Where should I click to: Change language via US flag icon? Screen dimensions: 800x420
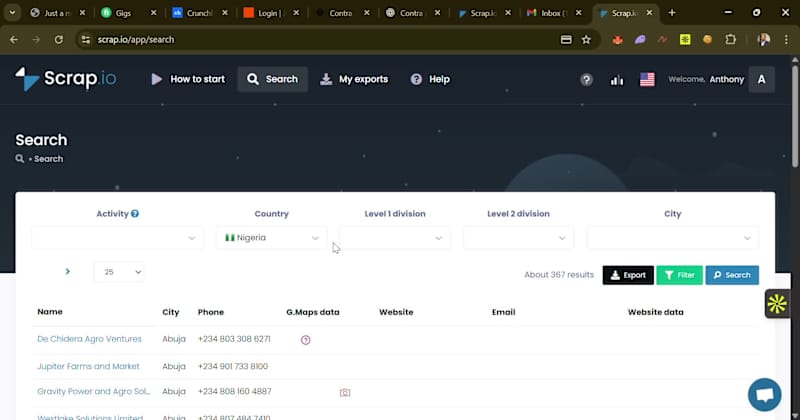(647, 80)
